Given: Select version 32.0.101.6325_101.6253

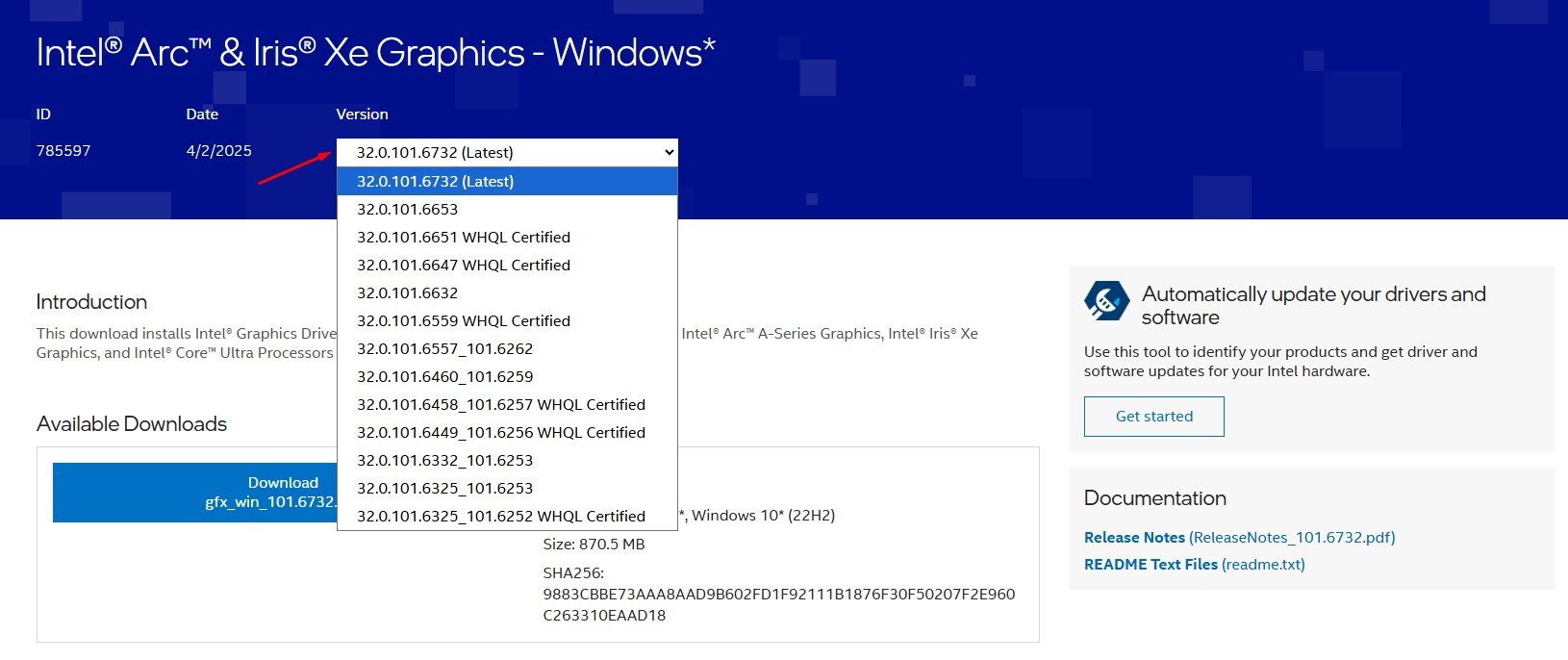Looking at the screenshot, I should [507, 488].
